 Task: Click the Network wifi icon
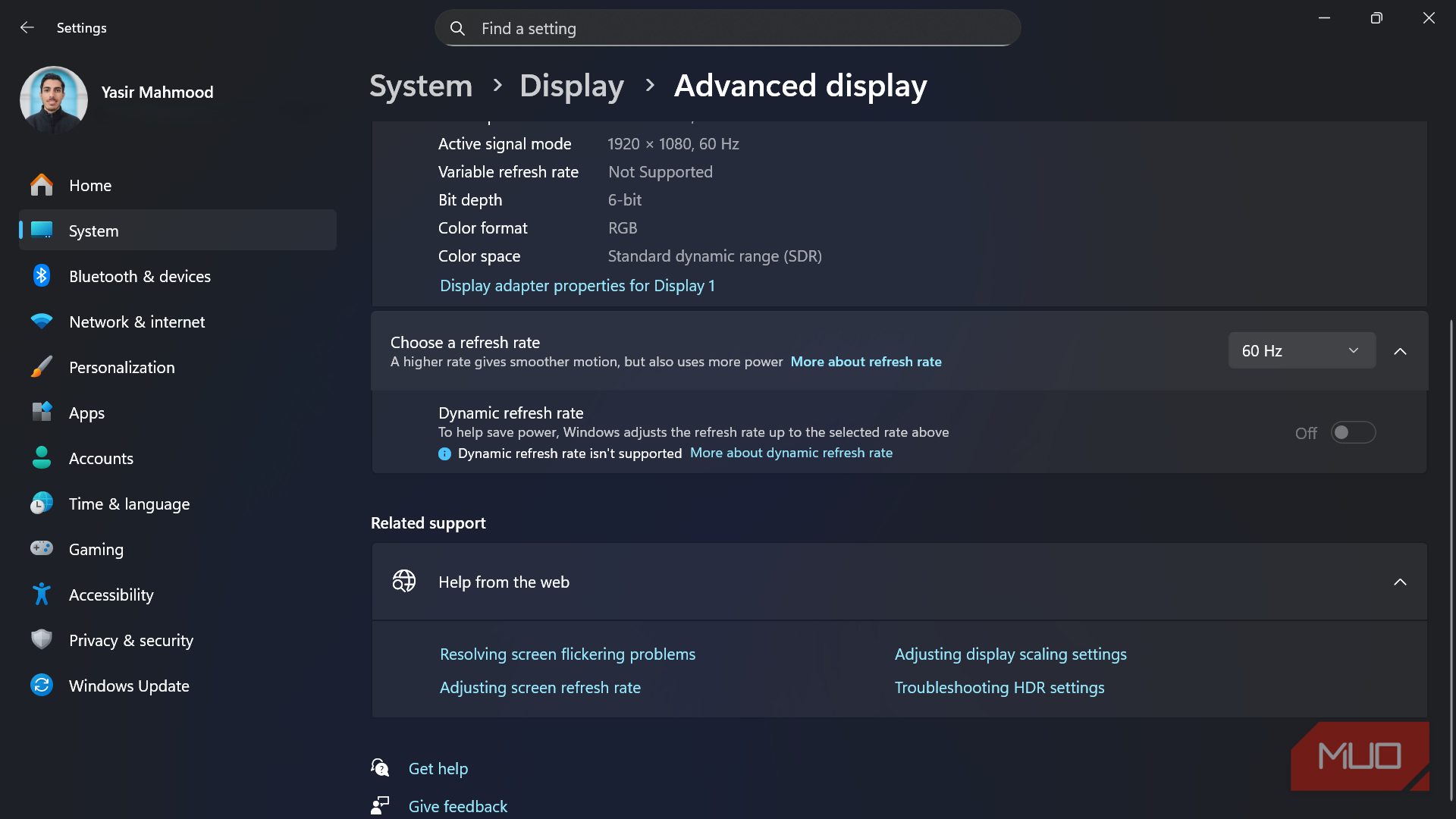[x=42, y=322]
